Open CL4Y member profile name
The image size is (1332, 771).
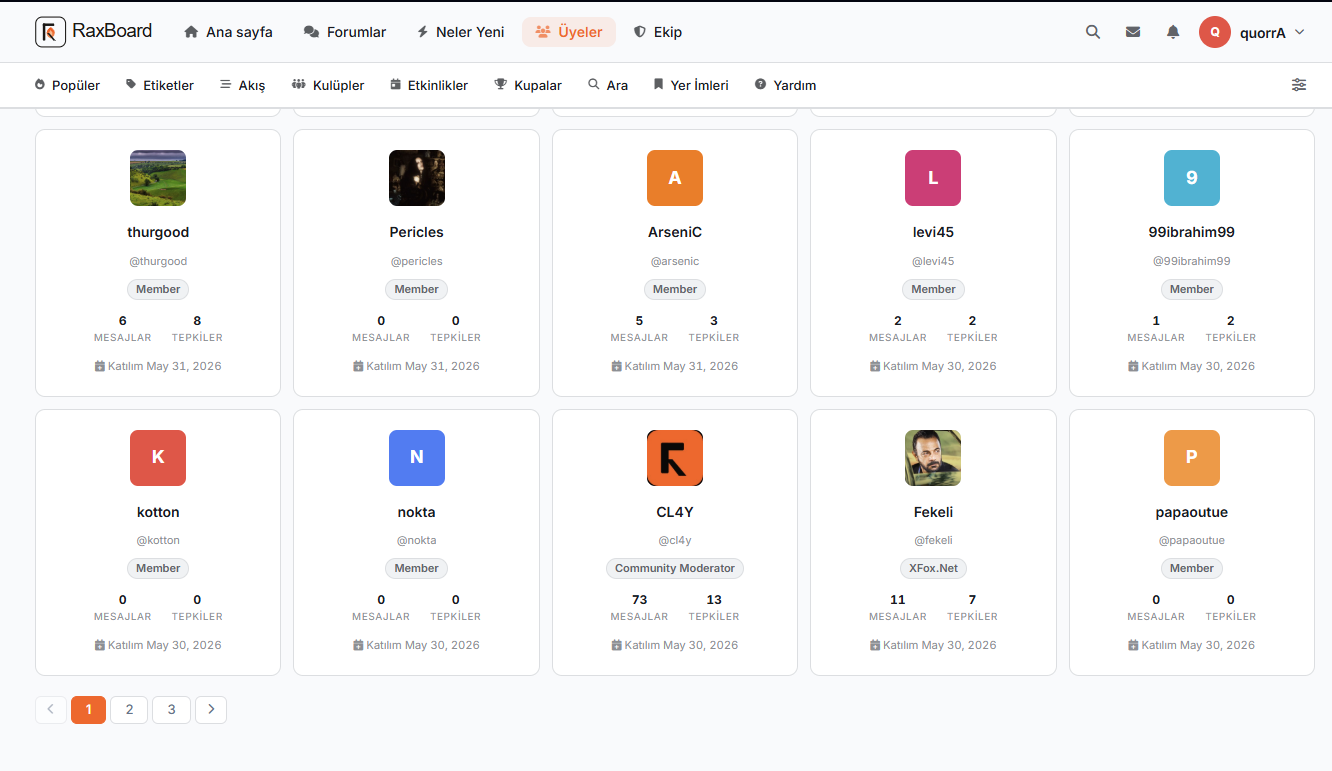(675, 512)
